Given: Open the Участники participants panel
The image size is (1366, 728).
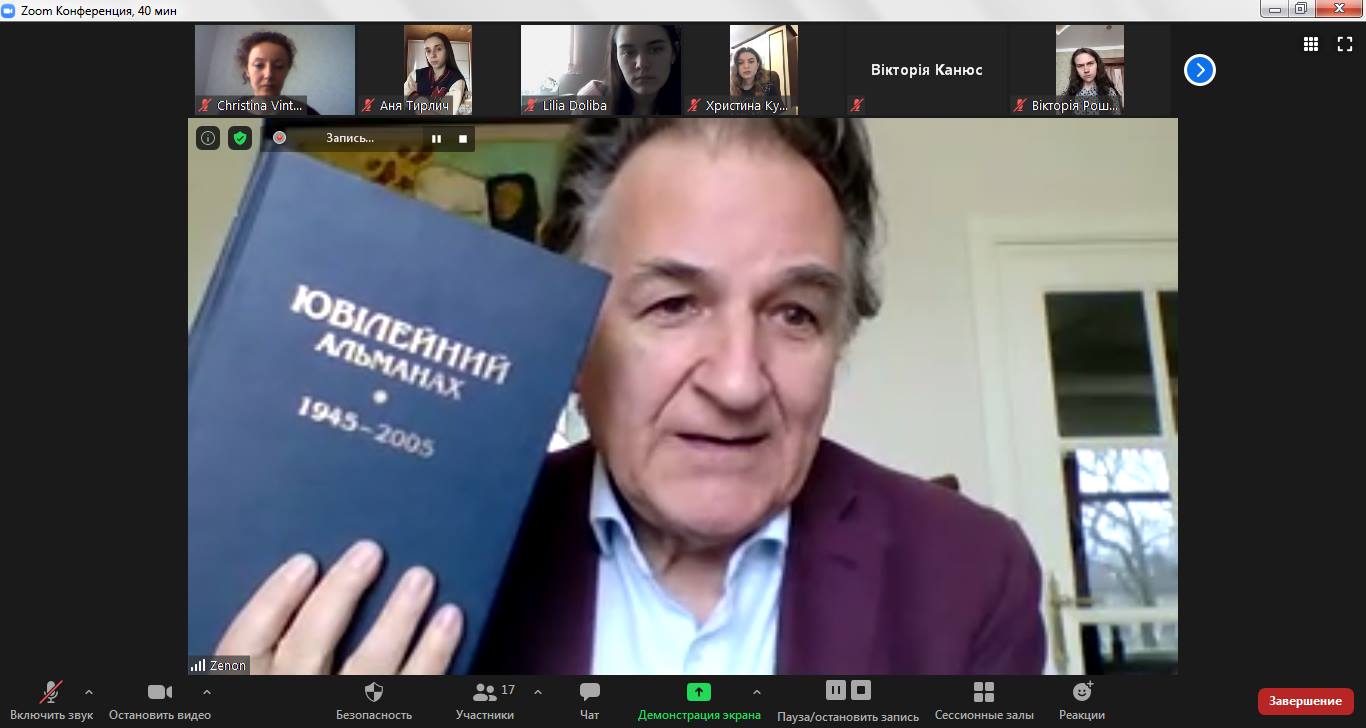Looking at the screenshot, I should [485, 699].
